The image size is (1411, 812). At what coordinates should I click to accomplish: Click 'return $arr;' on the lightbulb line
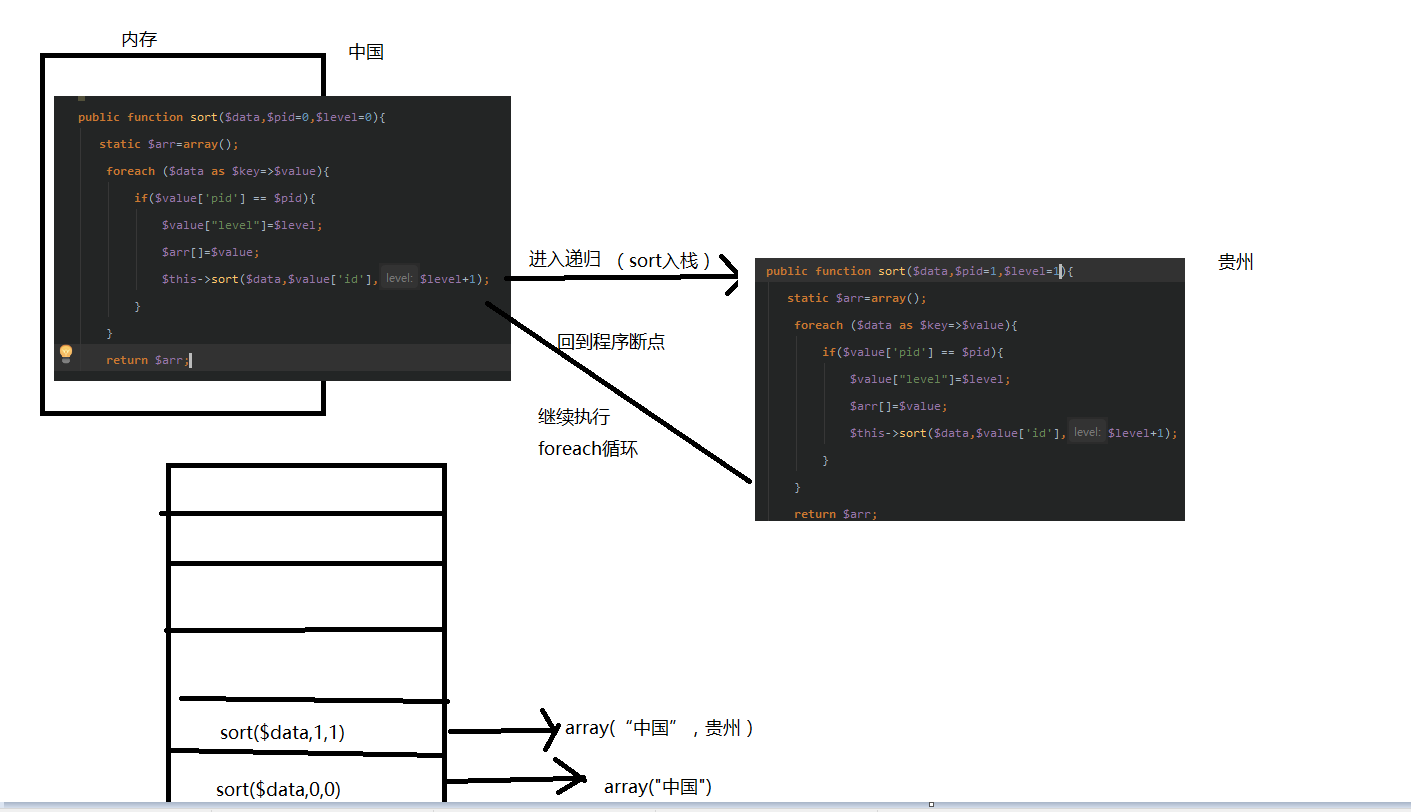coord(148,360)
